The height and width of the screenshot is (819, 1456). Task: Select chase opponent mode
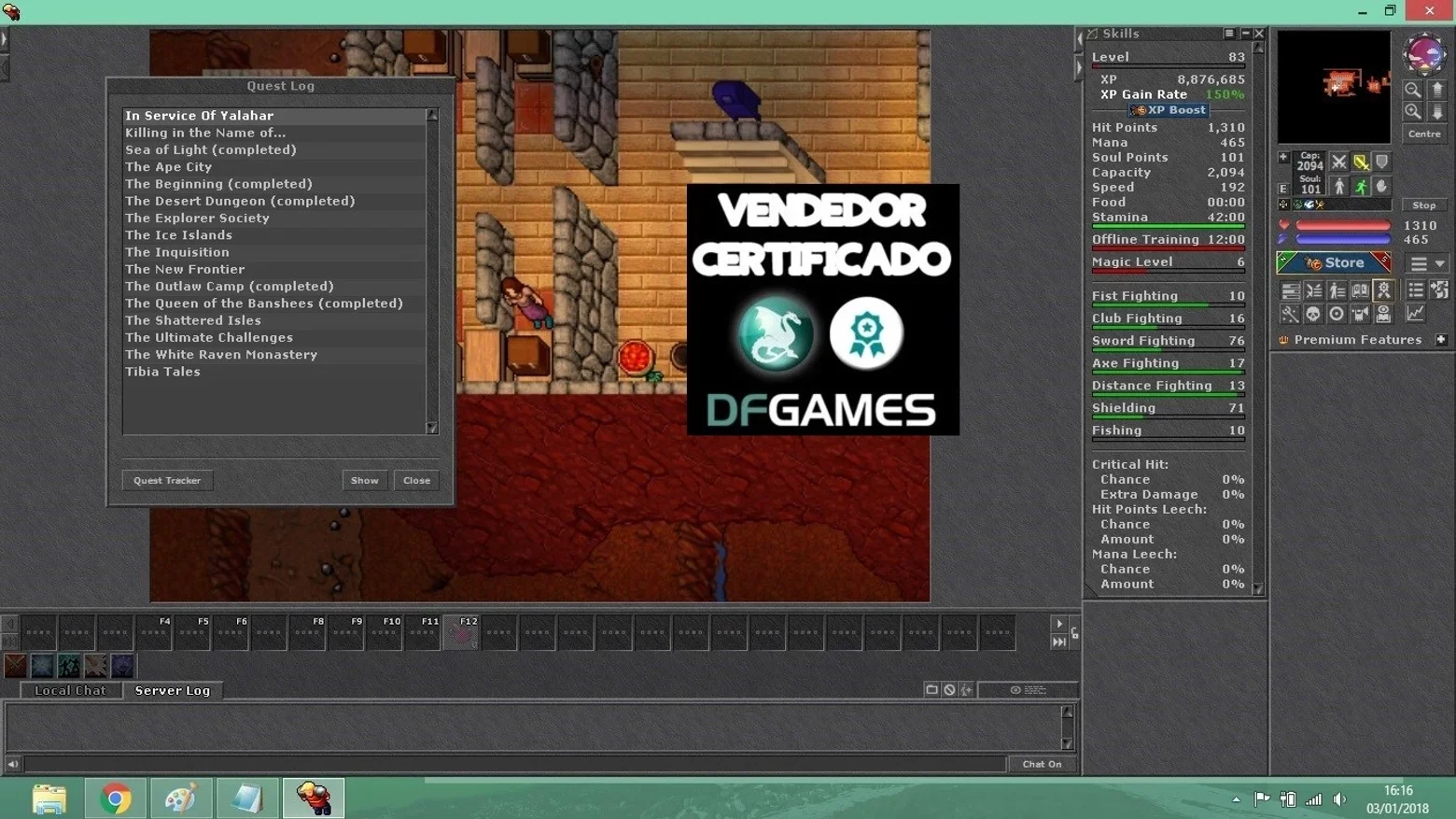click(1361, 187)
